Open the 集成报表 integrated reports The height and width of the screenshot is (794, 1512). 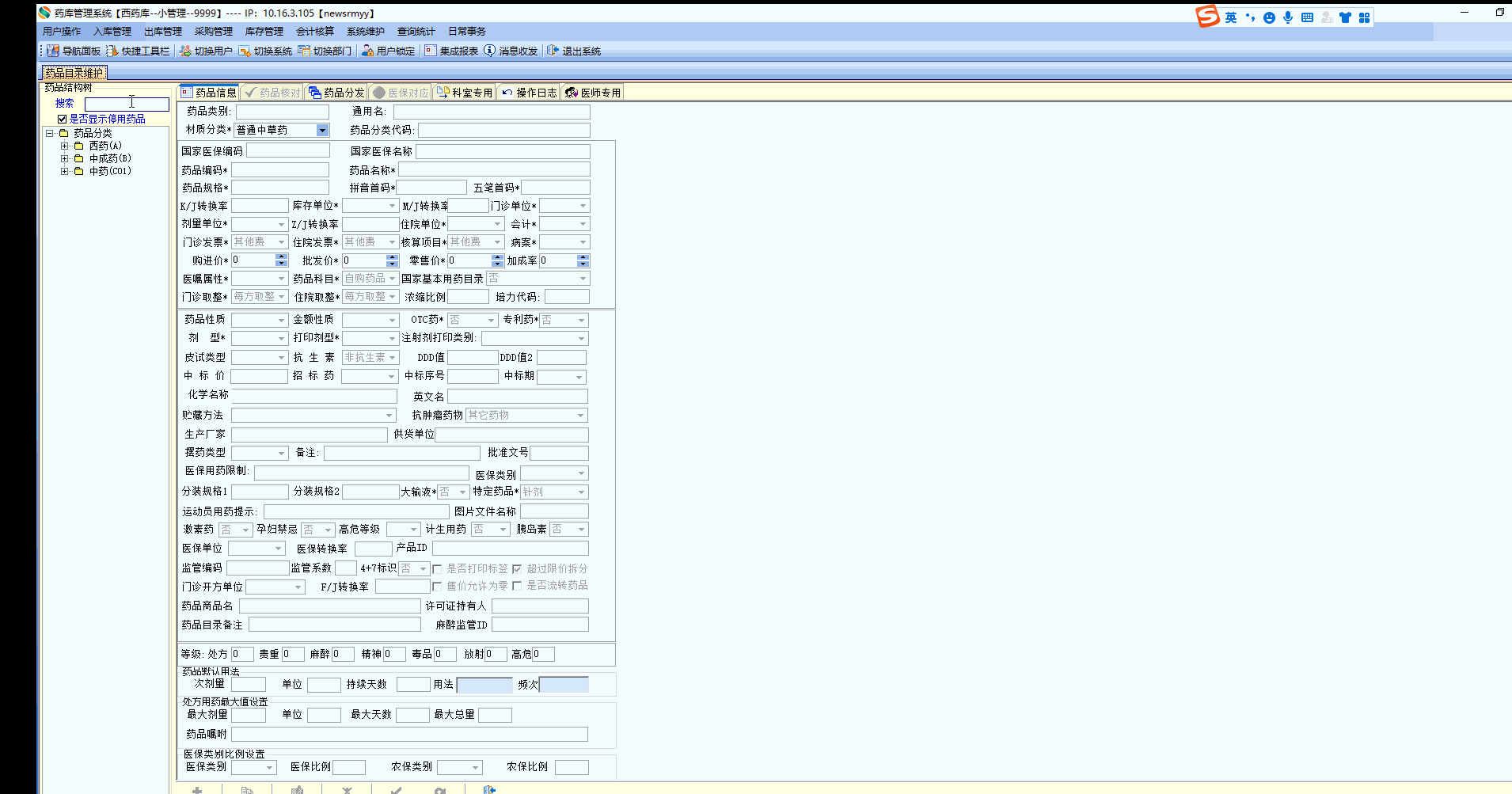click(x=451, y=51)
